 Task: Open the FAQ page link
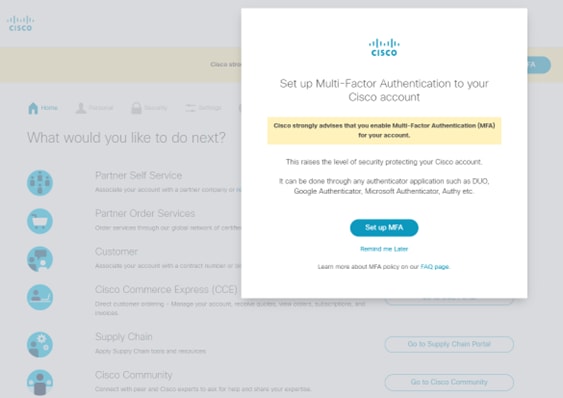click(434, 267)
